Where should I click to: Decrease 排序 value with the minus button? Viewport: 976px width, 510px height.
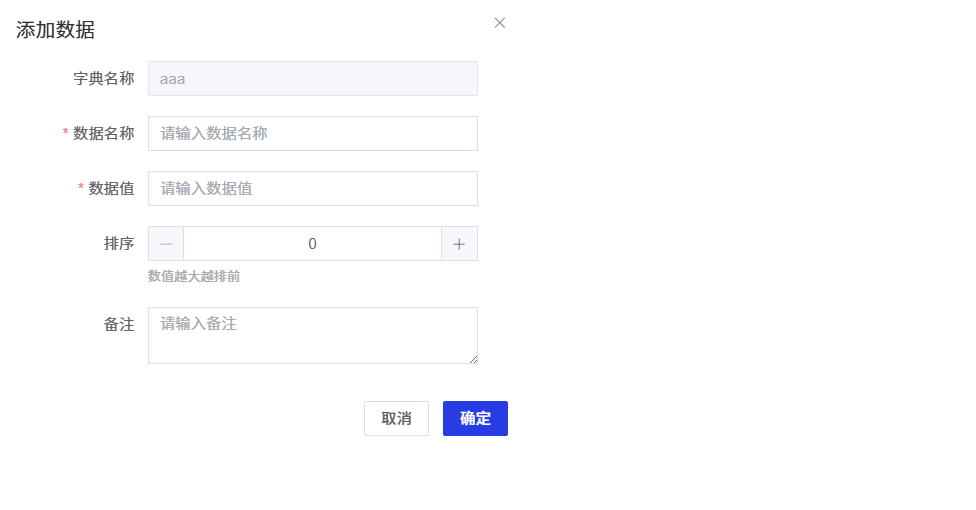pos(166,244)
